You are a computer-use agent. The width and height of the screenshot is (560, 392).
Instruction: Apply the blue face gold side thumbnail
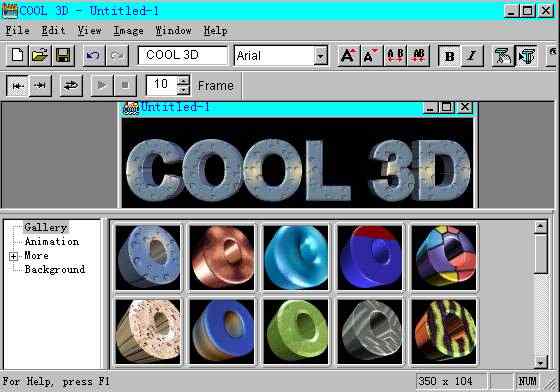click(x=222, y=331)
